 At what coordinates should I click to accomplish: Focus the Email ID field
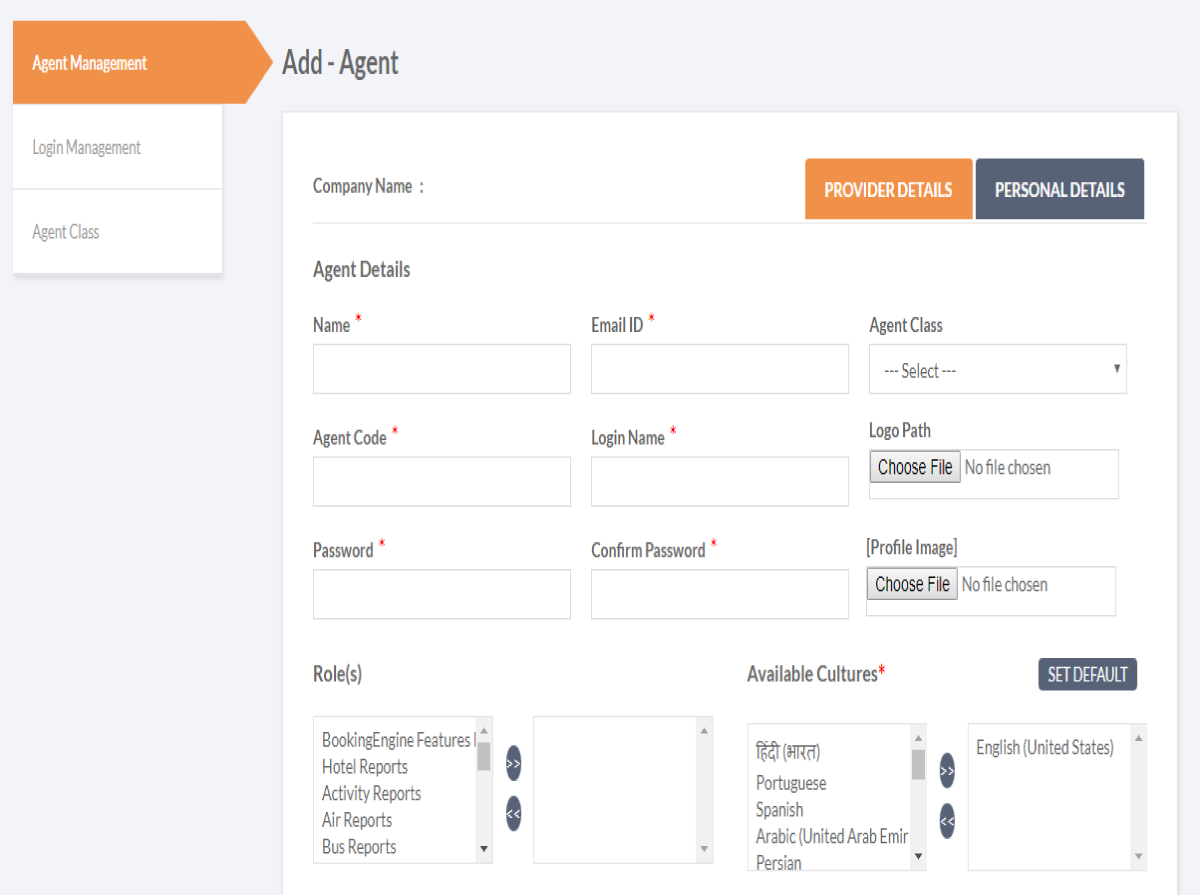(x=720, y=369)
